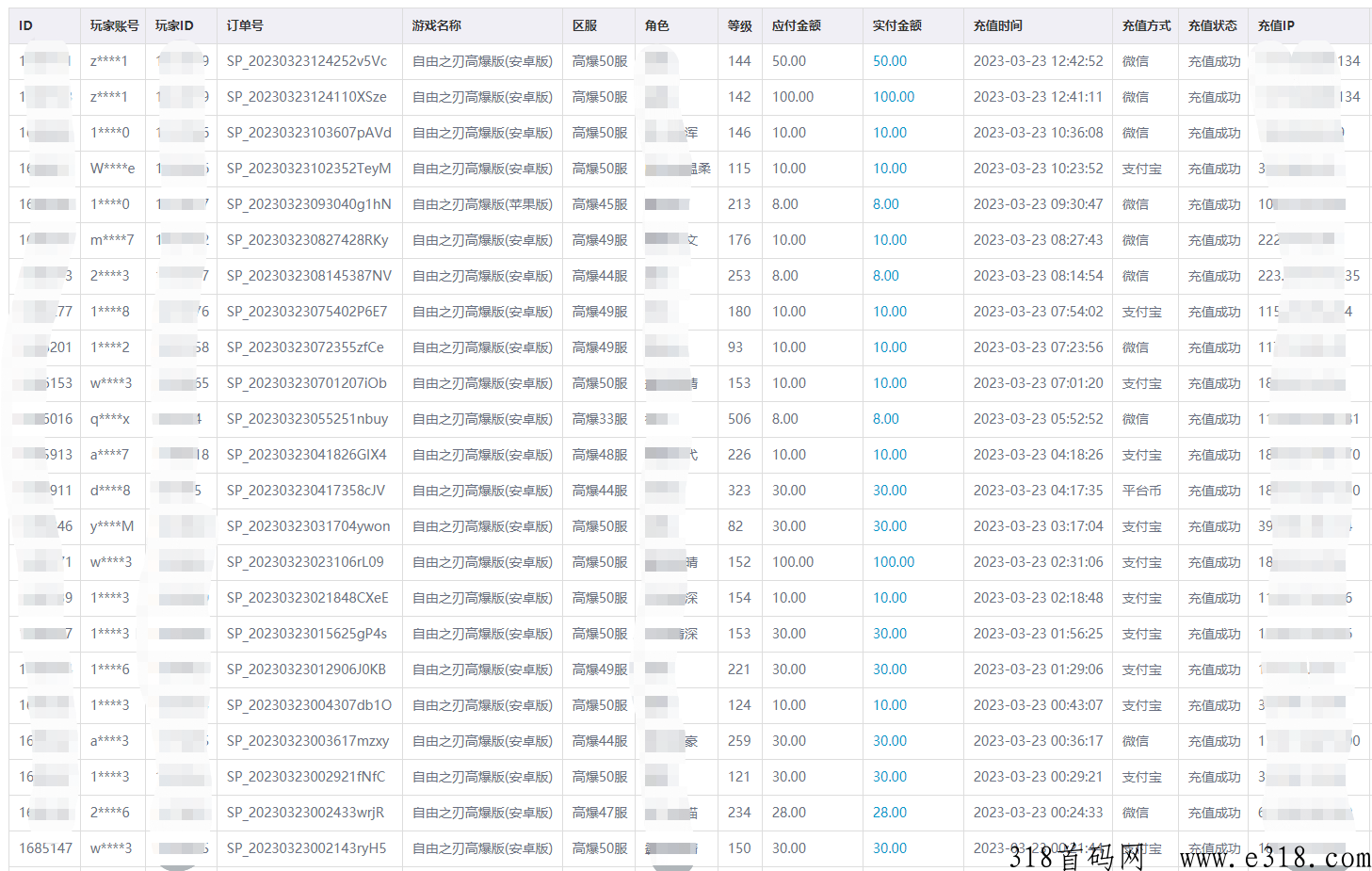Viewport: 1372px width, 871px height.
Task: Click level value 506
Action: (x=739, y=419)
